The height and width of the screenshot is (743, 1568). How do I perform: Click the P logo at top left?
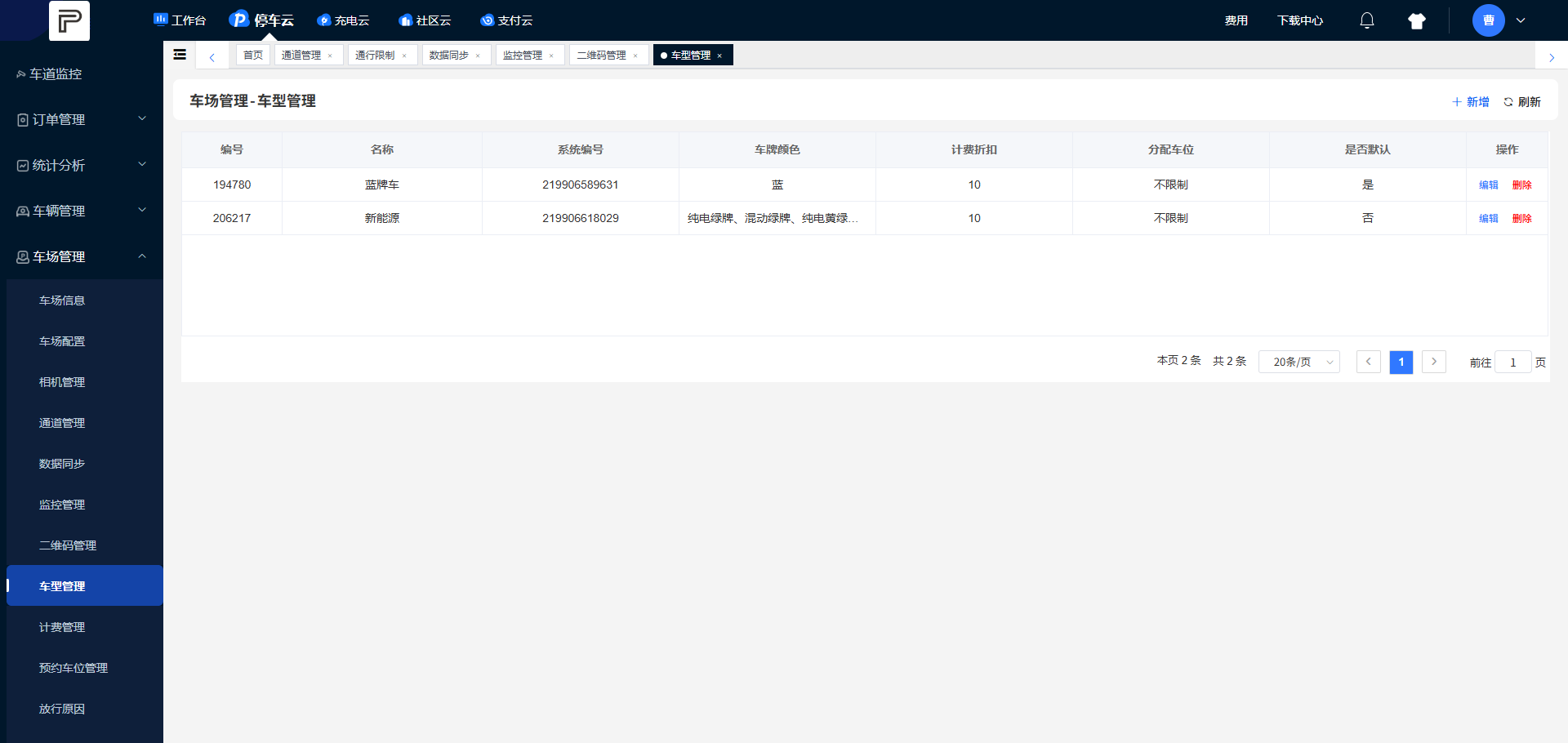click(x=69, y=20)
